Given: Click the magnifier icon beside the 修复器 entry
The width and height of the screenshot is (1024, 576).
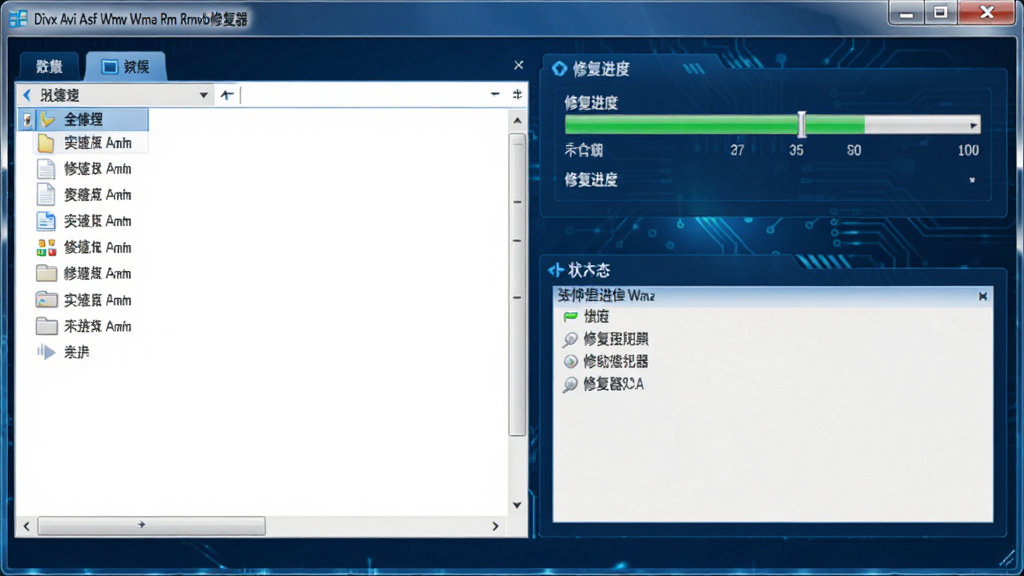Looking at the screenshot, I should tap(570, 384).
